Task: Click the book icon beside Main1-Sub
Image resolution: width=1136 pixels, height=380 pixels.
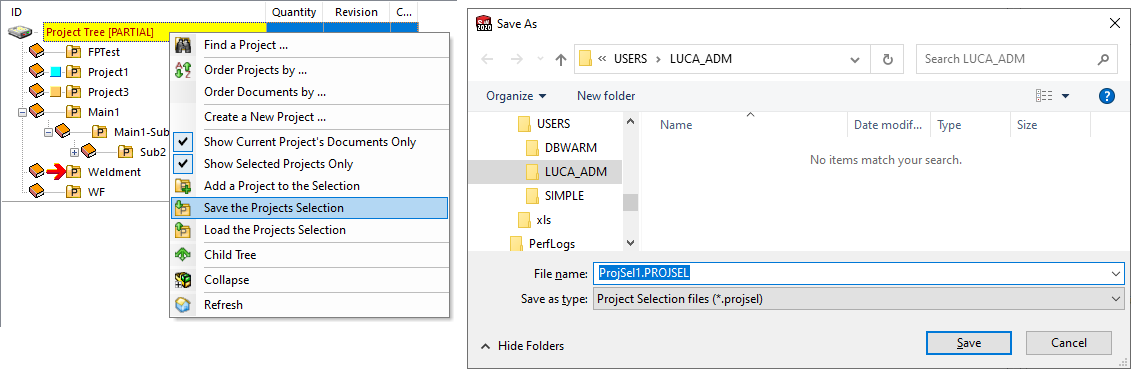Action: [x=62, y=132]
